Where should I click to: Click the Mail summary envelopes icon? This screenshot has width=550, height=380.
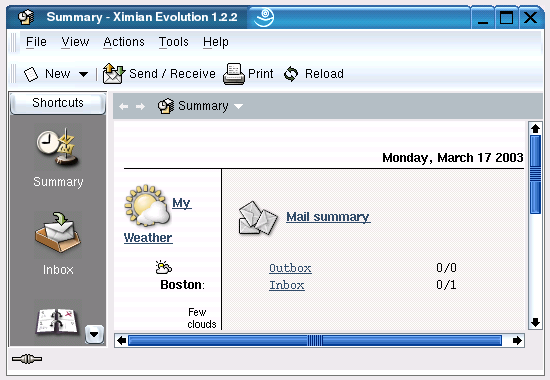point(257,218)
